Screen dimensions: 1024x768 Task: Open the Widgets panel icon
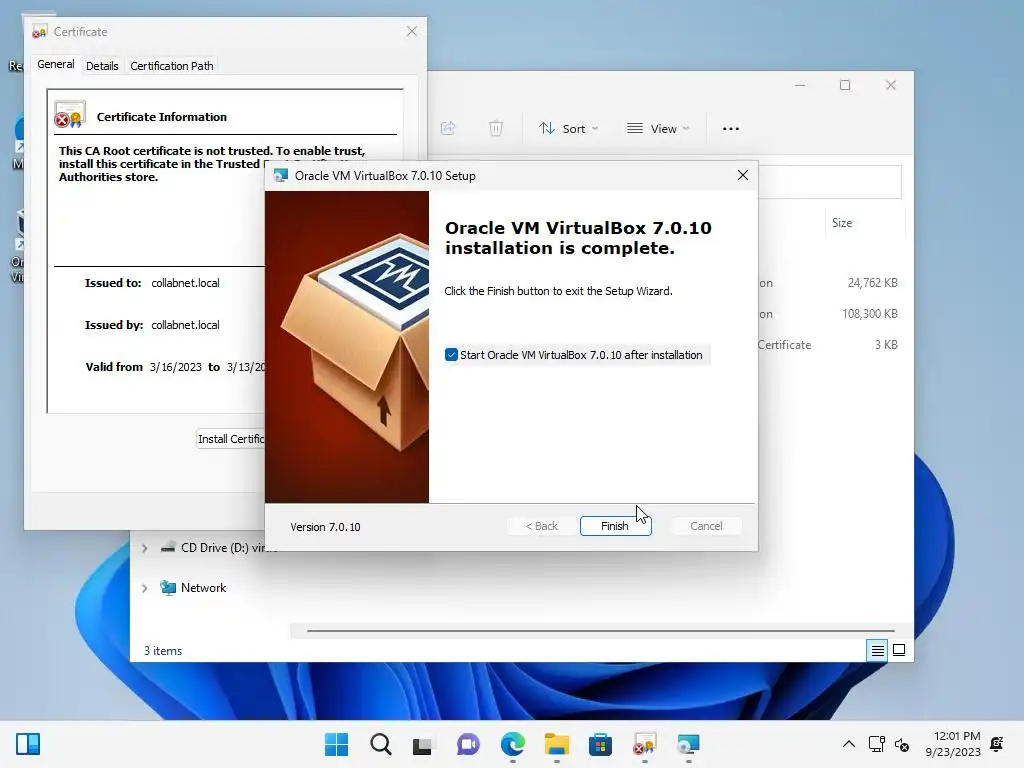(28, 744)
